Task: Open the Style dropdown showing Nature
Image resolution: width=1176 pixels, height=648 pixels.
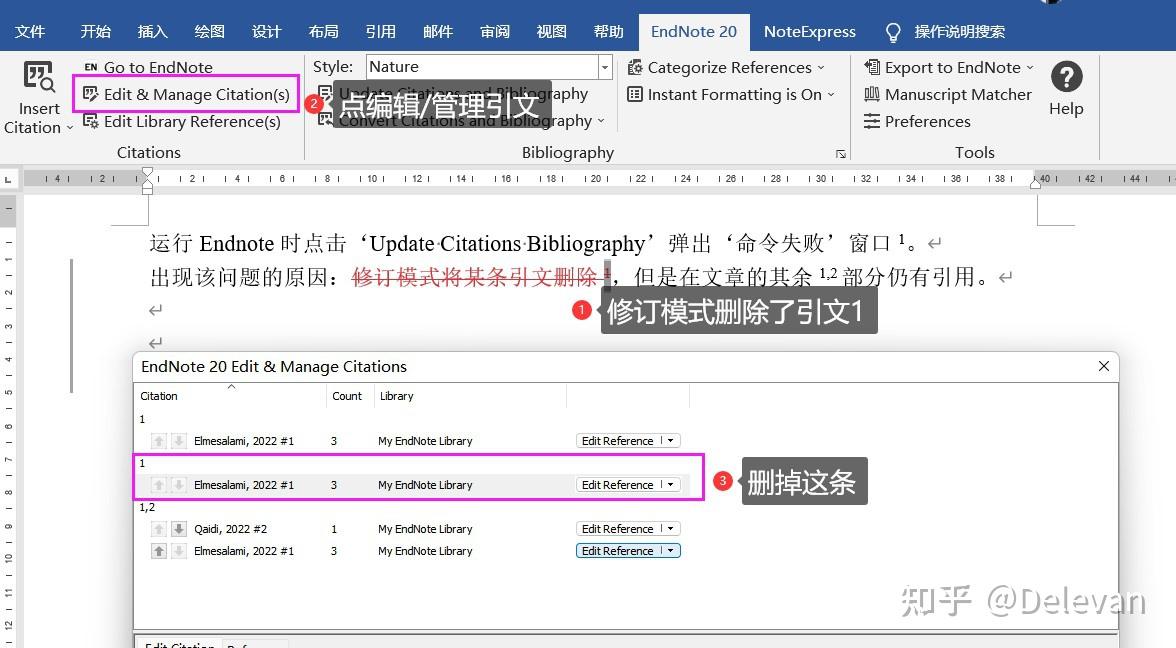Action: (x=604, y=66)
